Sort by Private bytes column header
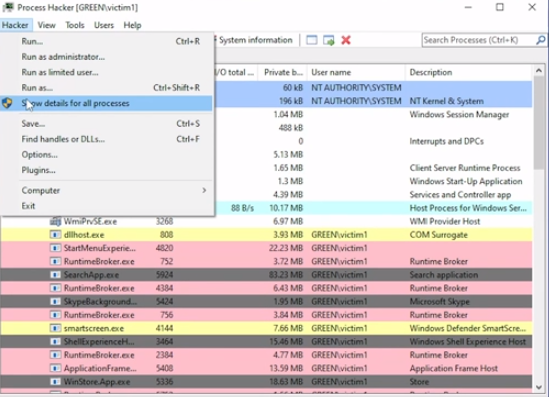This screenshot has width=549, height=397. 282,72
